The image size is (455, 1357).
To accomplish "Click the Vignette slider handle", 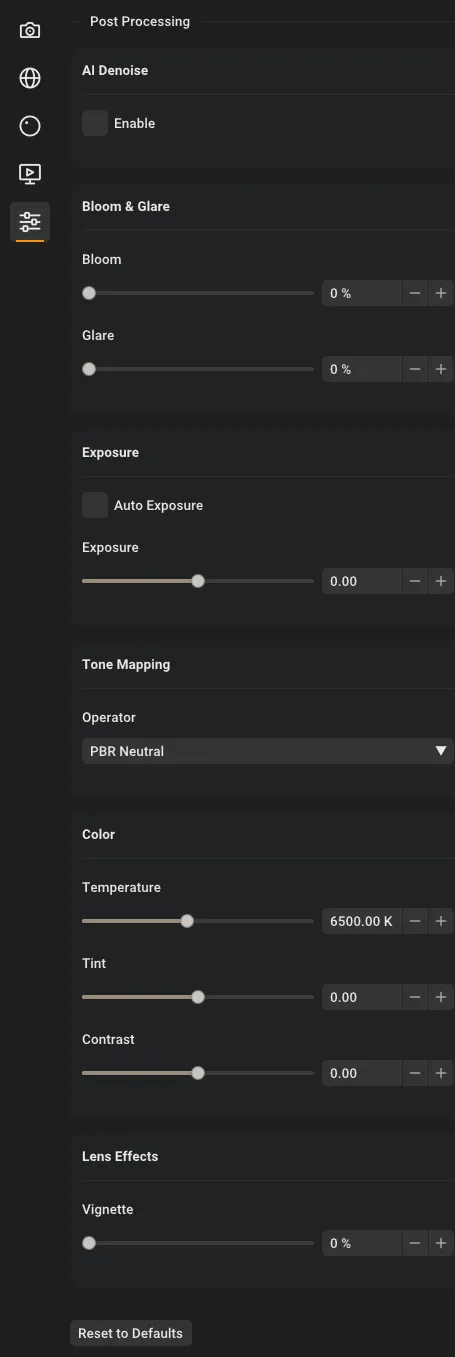I will 89,1243.
